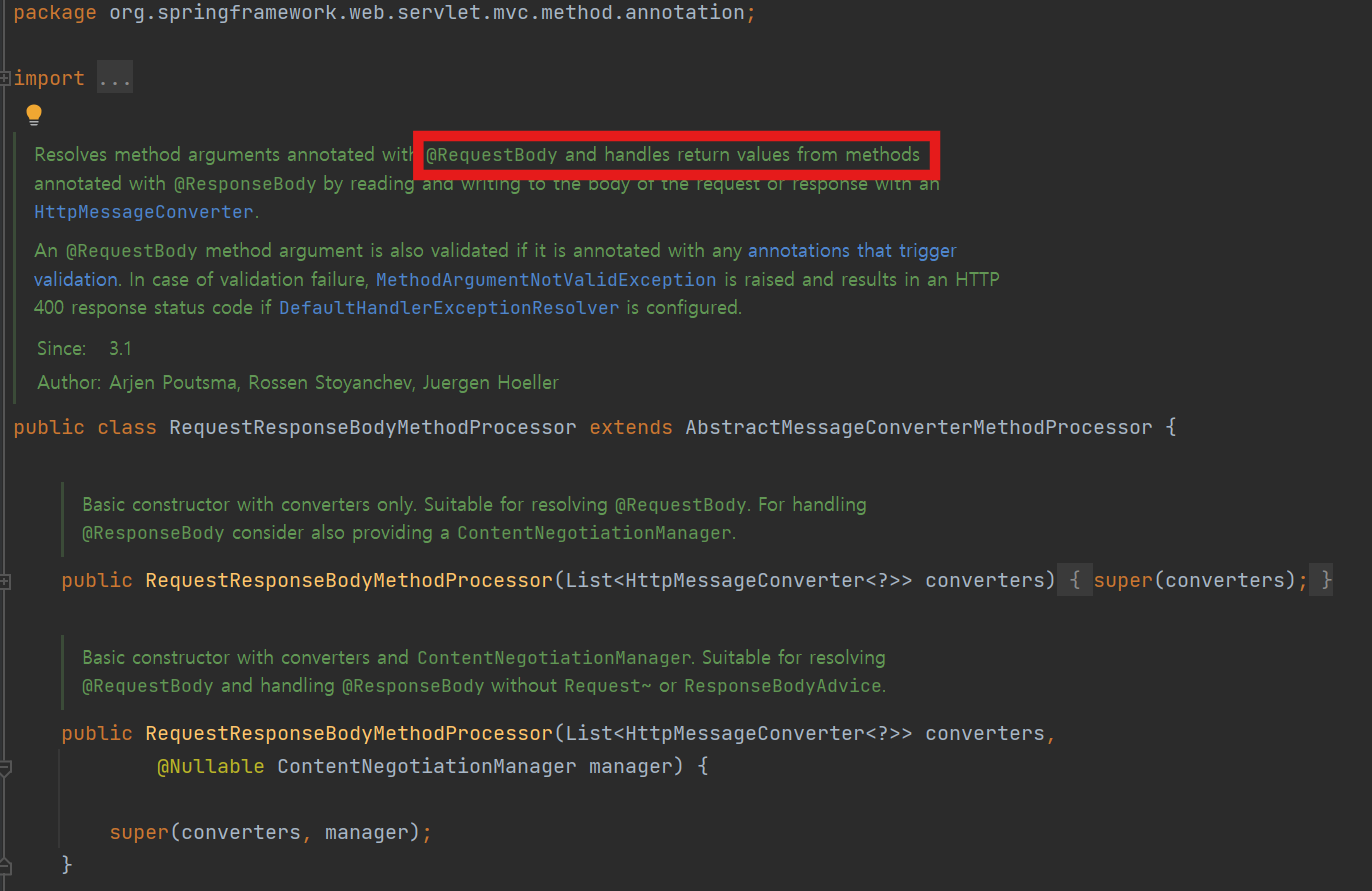Image resolution: width=1372 pixels, height=891 pixels.
Task: Click the 'super(converters, manager);' call
Action: click(271, 833)
